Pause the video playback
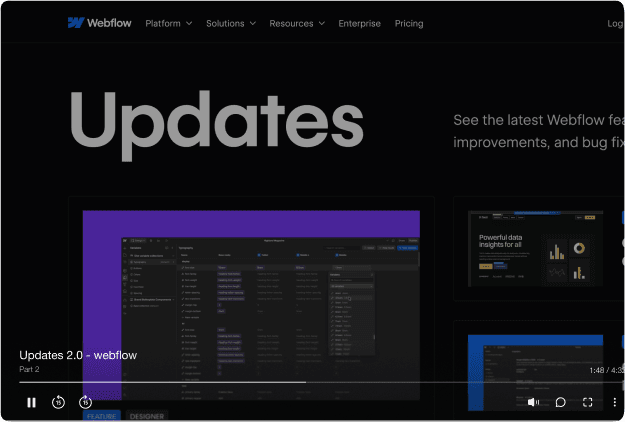 (31, 402)
